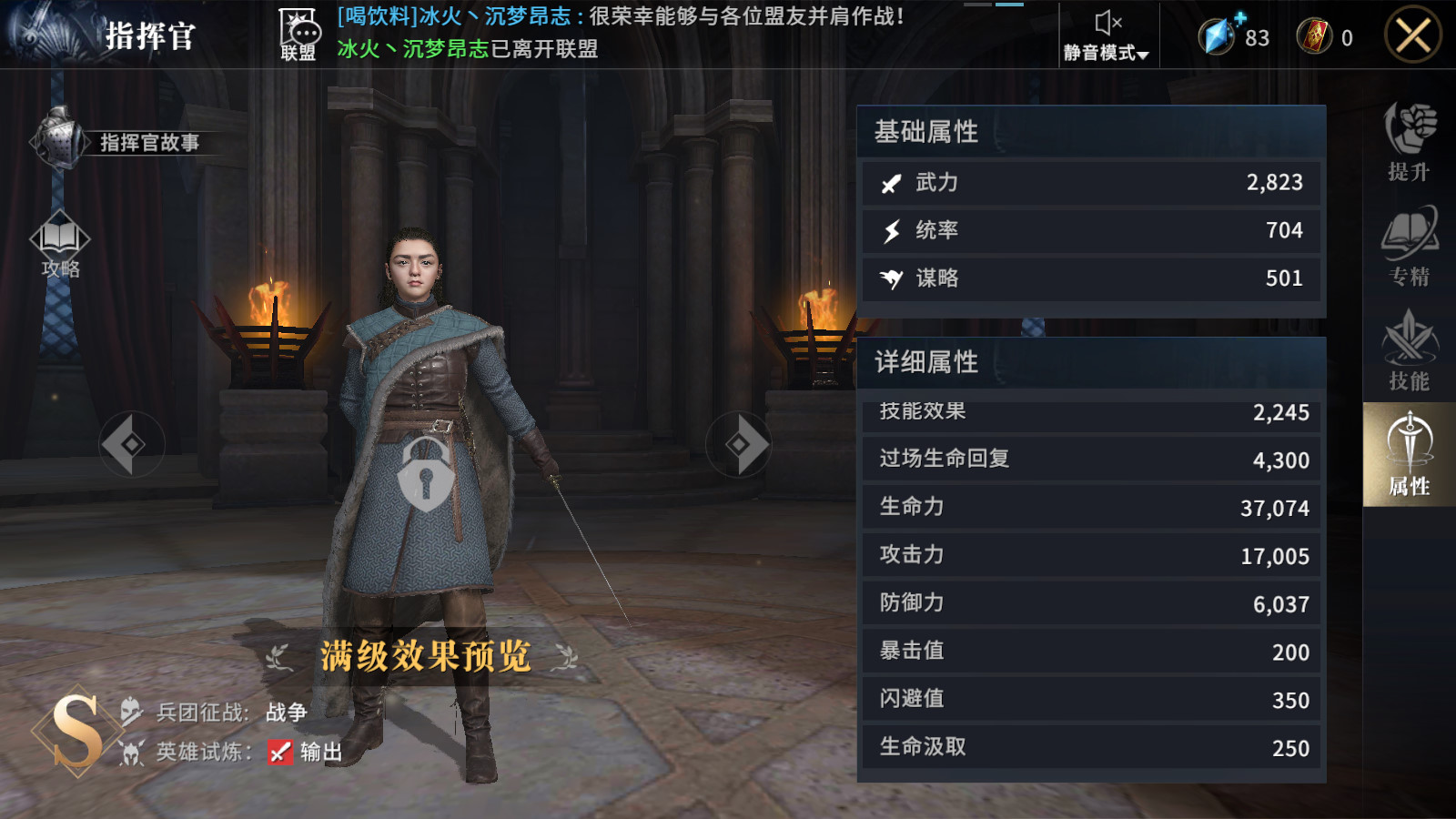The image size is (1456, 819).
Task: Open the 联盟 alliance chat icon
Action: pyautogui.click(x=298, y=35)
